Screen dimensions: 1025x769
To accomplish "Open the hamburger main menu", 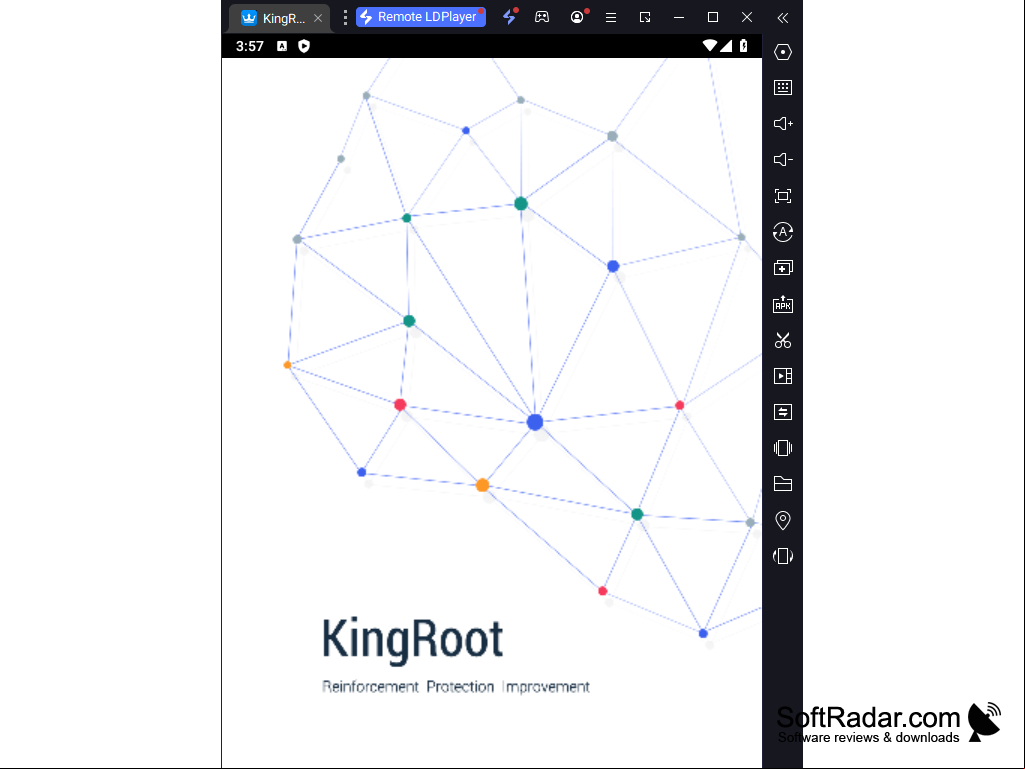I will click(611, 18).
